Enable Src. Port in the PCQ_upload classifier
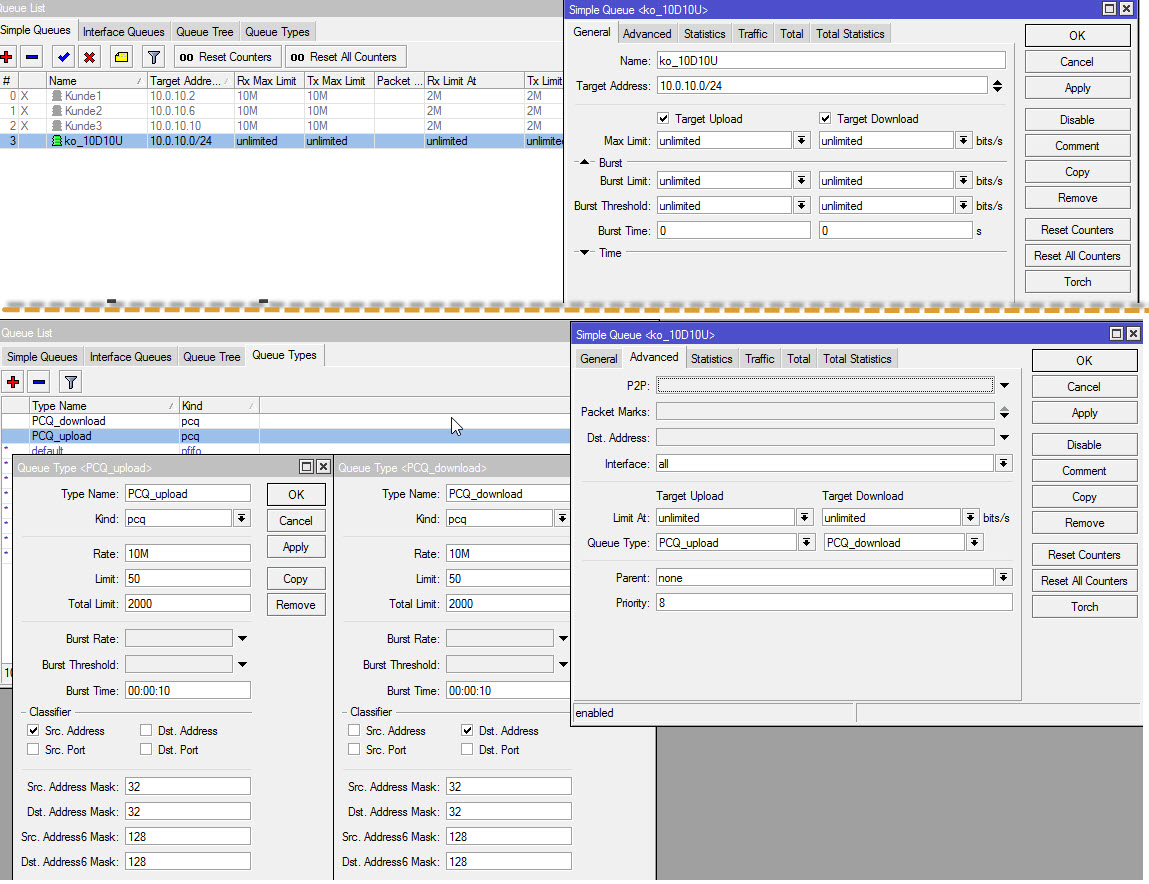This screenshot has height=884, width=1149. [x=35, y=749]
